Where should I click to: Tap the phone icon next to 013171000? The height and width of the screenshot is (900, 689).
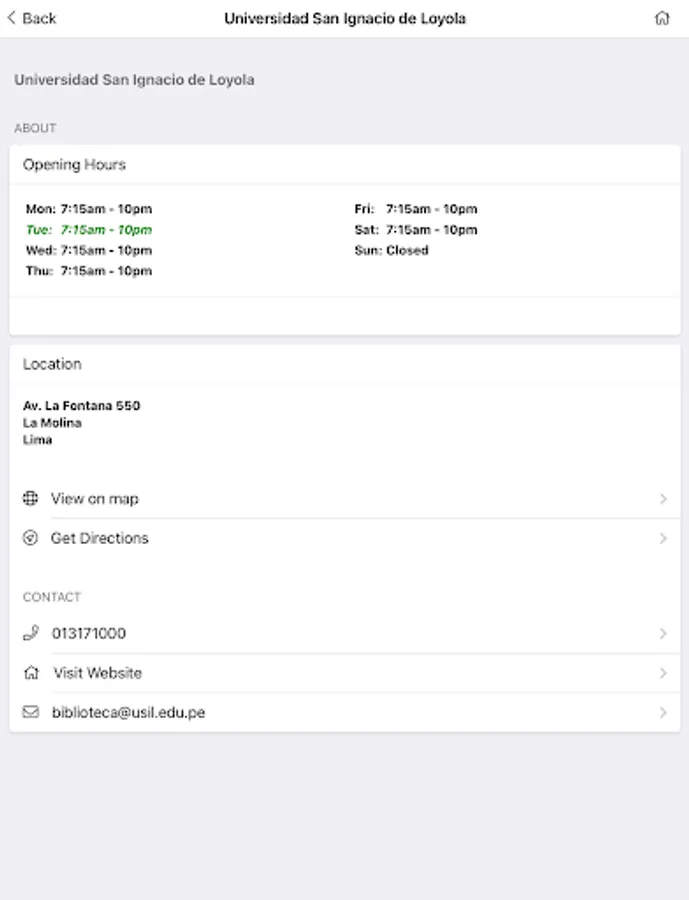(30, 633)
